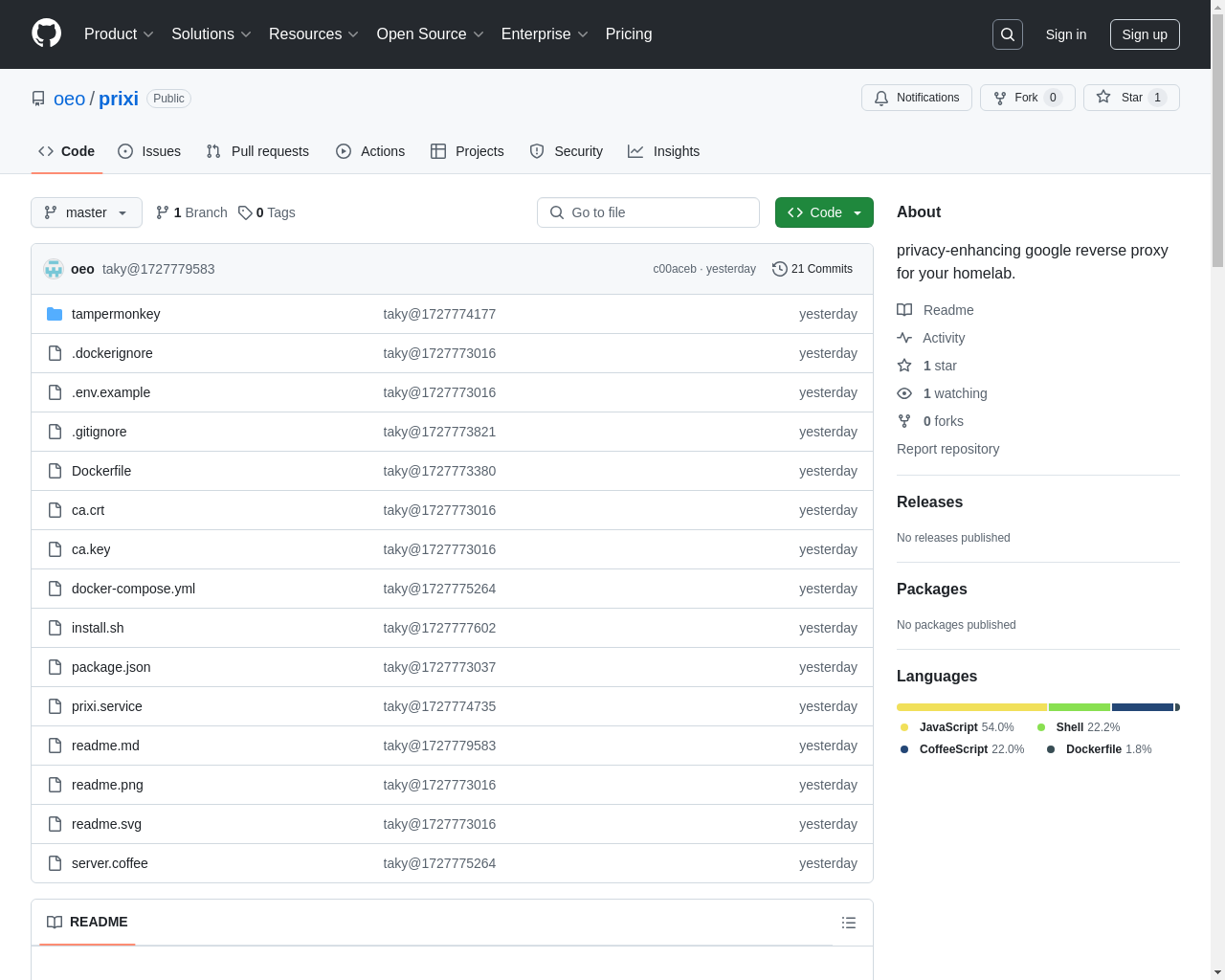Click the search magnifier icon in header
Screen dimensions: 1225x980
click(1008, 34)
